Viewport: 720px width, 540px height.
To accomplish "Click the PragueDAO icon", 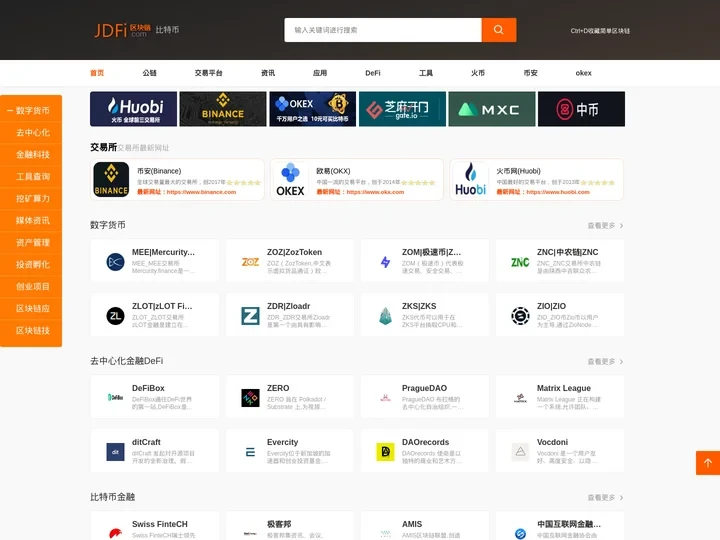I will pos(385,398).
